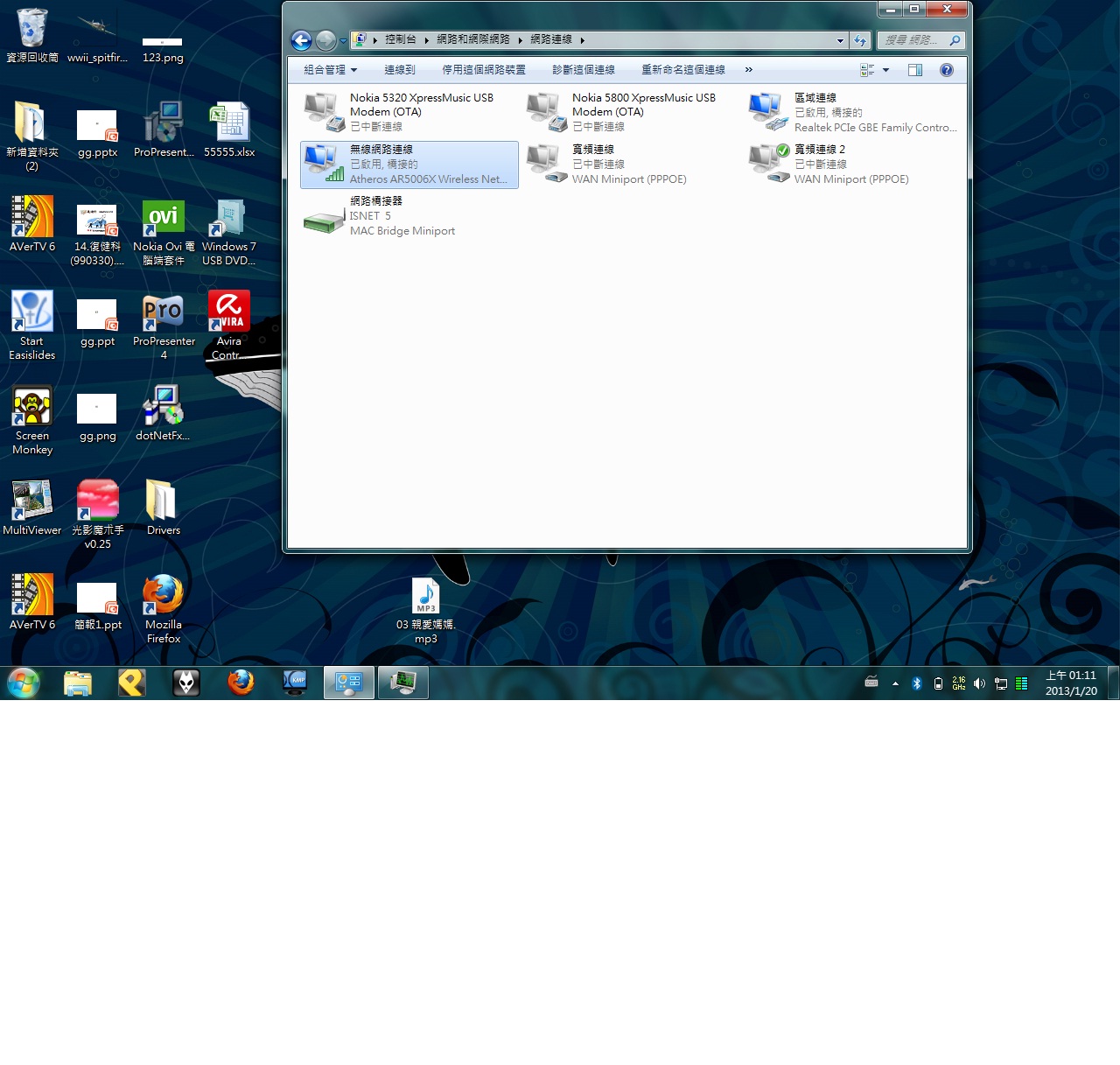This screenshot has height=1065, width=1120.
Task: Expand the address bar history dropdown
Action: [840, 40]
